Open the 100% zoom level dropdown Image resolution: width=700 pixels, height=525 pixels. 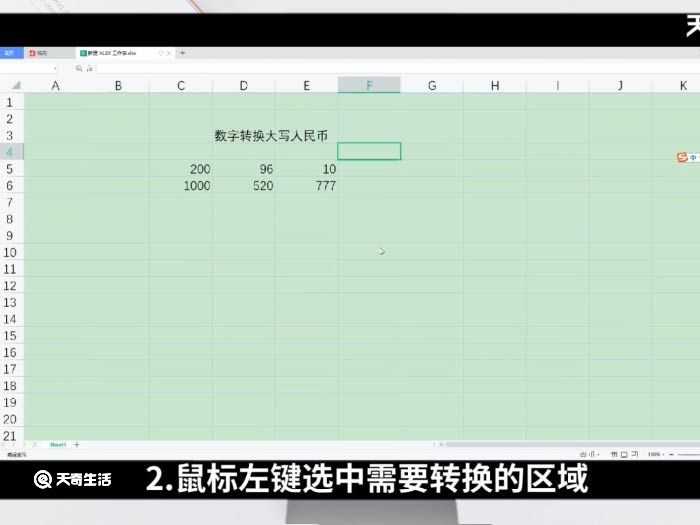655,454
